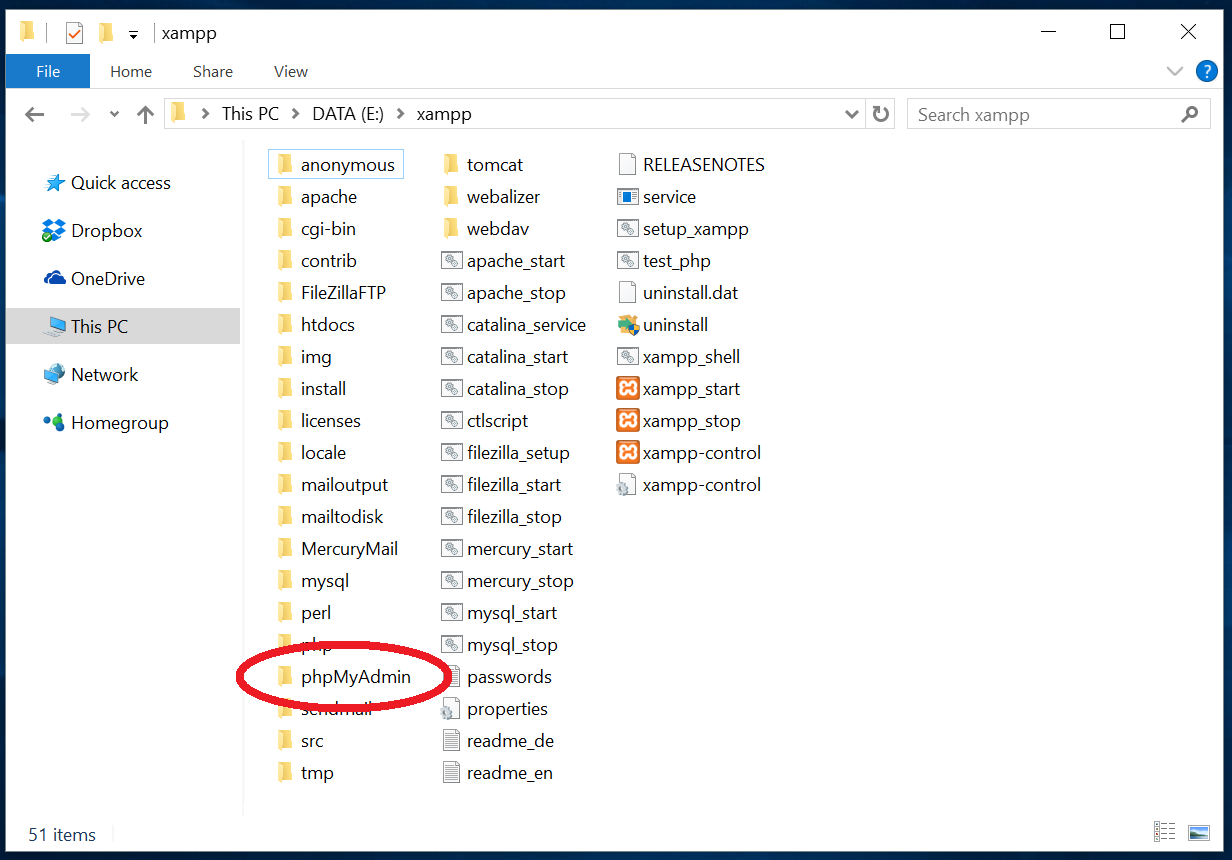Switch to the View ribbon tab

point(291,71)
